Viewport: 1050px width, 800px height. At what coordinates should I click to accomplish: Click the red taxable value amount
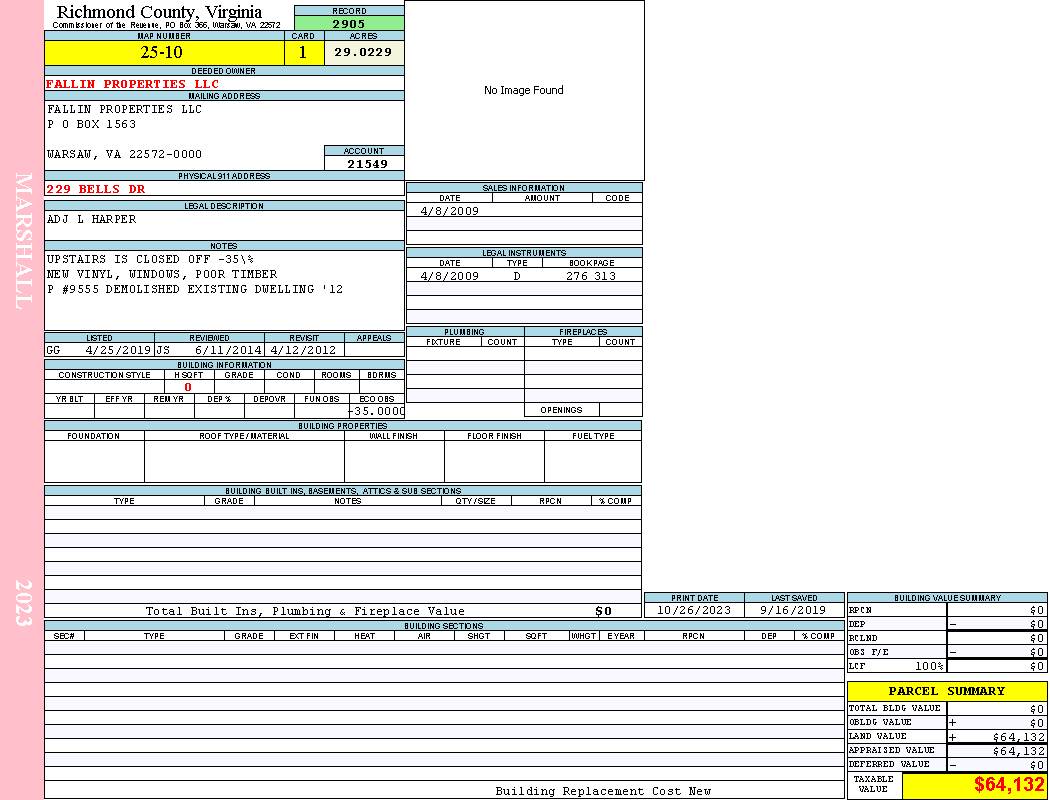pos(1008,785)
